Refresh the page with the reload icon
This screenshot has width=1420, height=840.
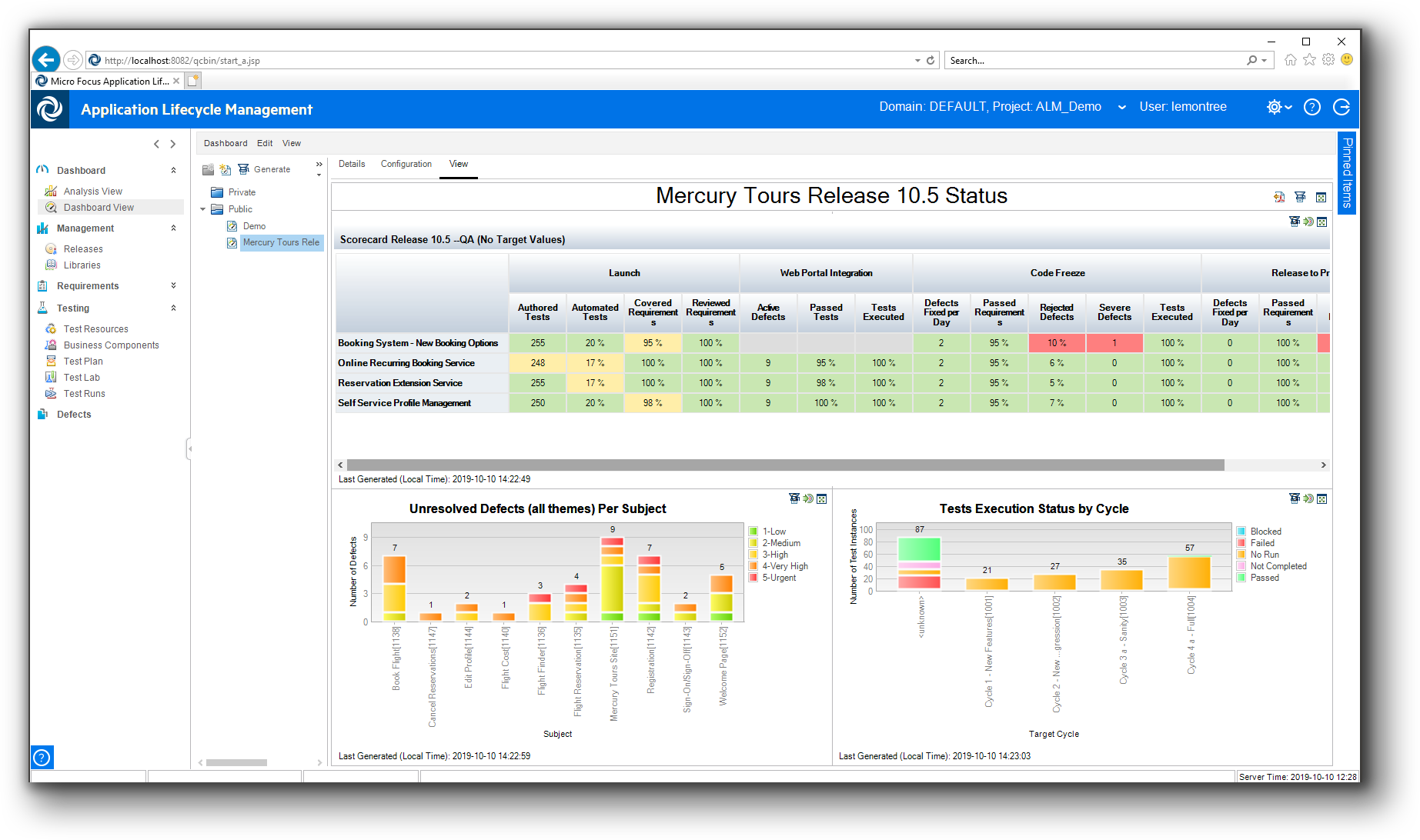[x=931, y=60]
